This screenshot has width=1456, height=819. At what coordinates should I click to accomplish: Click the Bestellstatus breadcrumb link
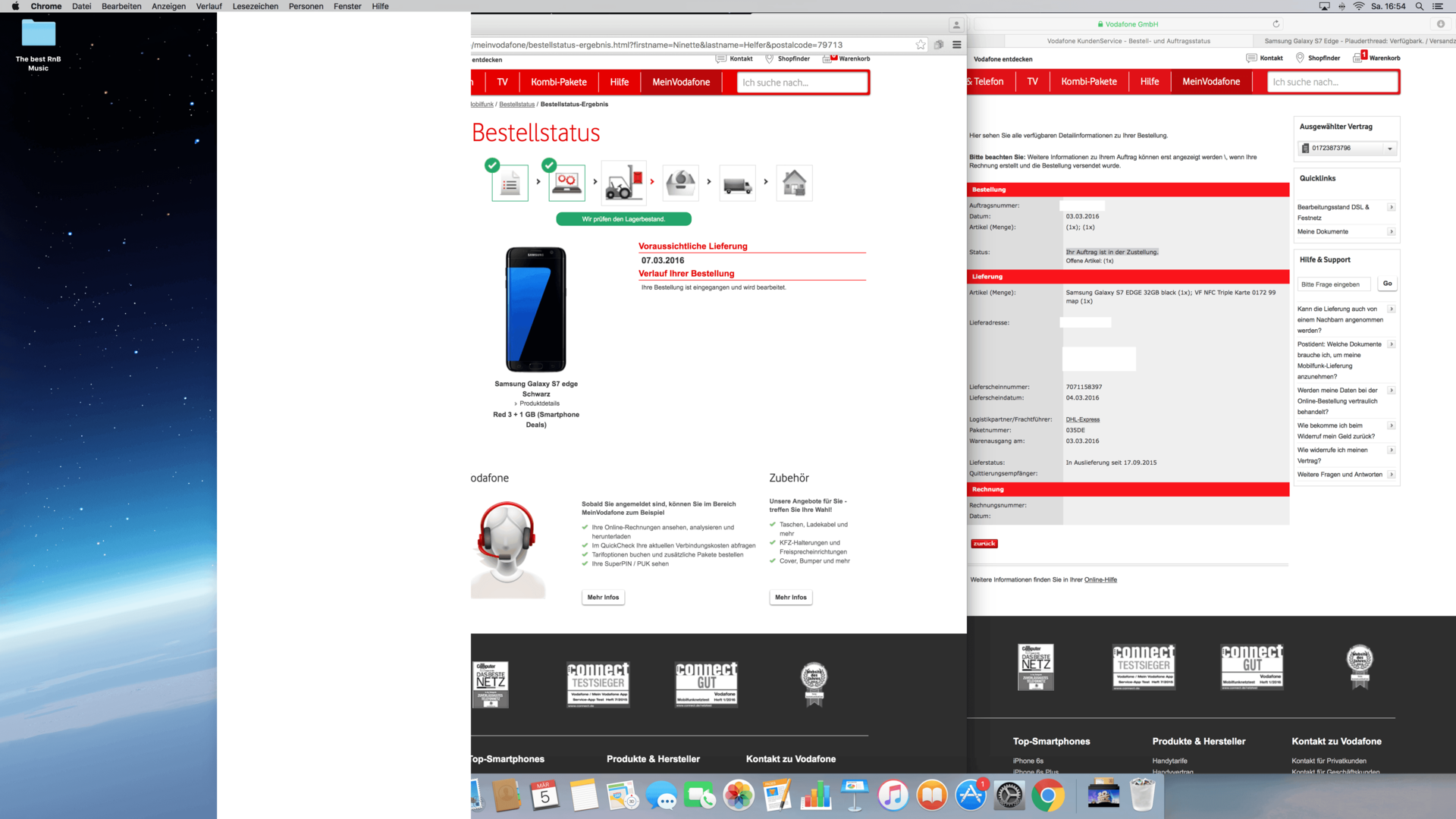click(516, 105)
